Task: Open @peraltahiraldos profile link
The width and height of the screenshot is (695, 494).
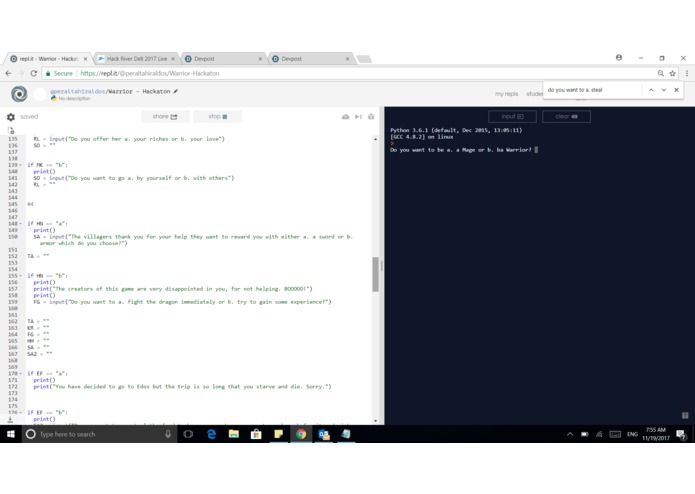Action: pos(78,91)
